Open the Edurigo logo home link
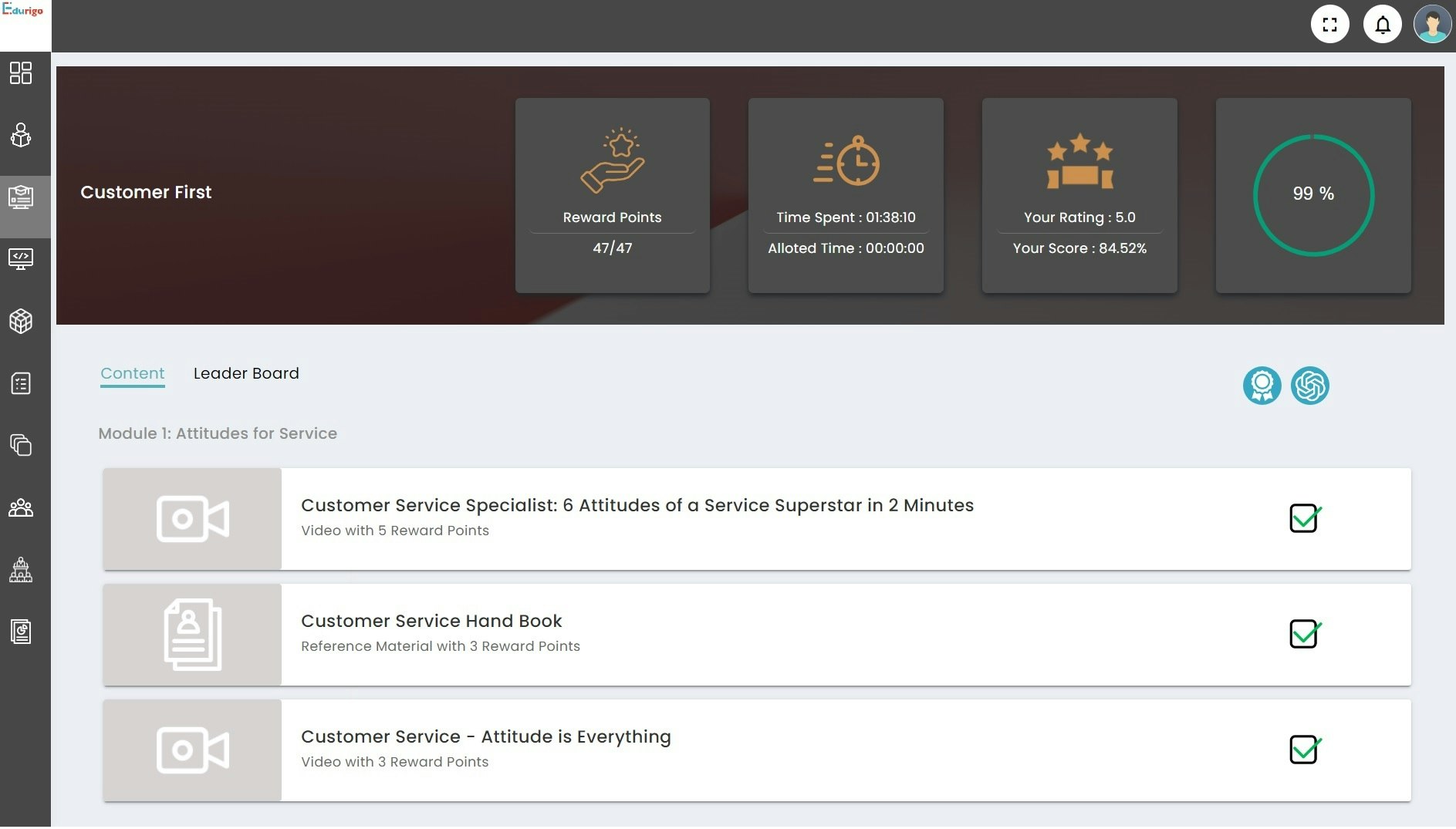Image resolution: width=1456 pixels, height=829 pixels. pyautogui.click(x=23, y=10)
